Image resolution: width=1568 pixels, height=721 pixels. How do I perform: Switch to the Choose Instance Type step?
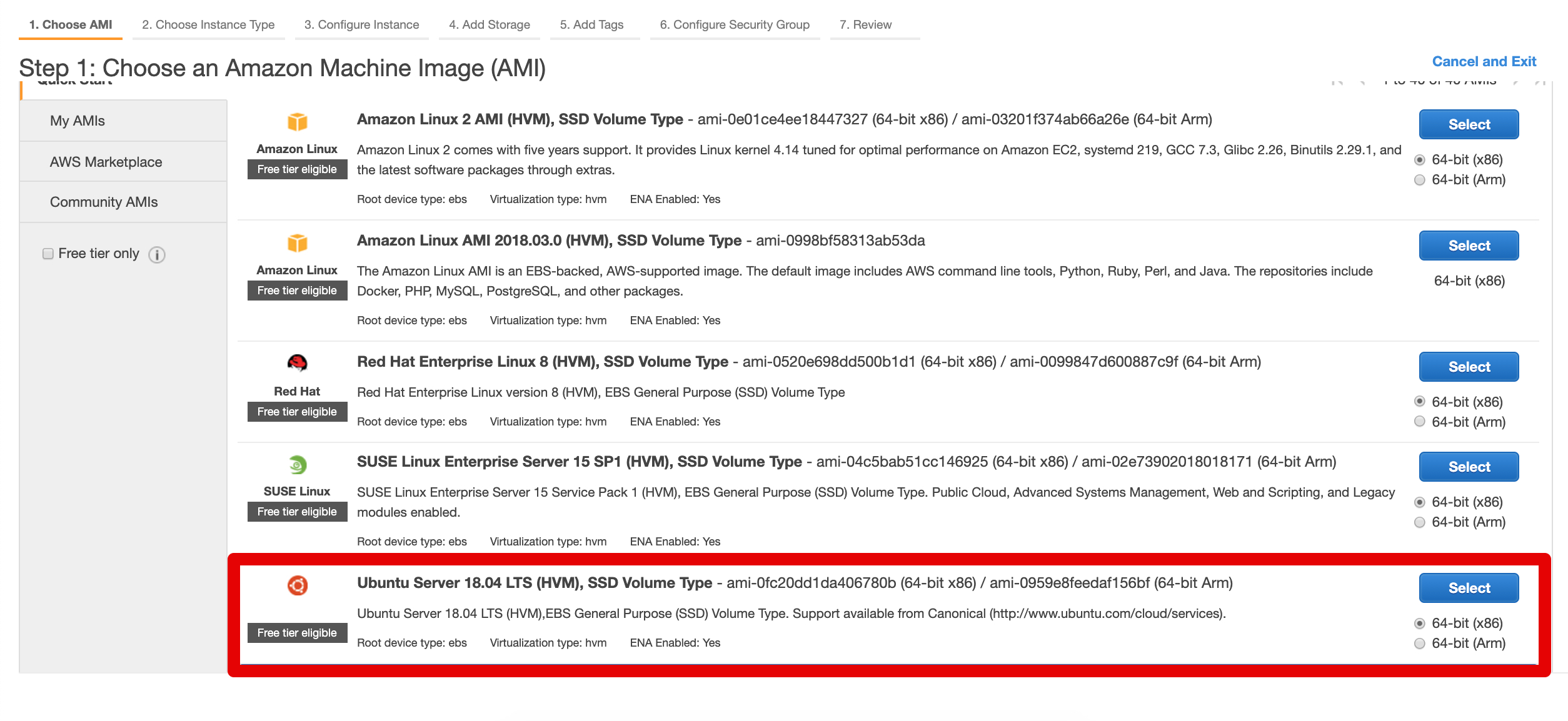point(208,24)
